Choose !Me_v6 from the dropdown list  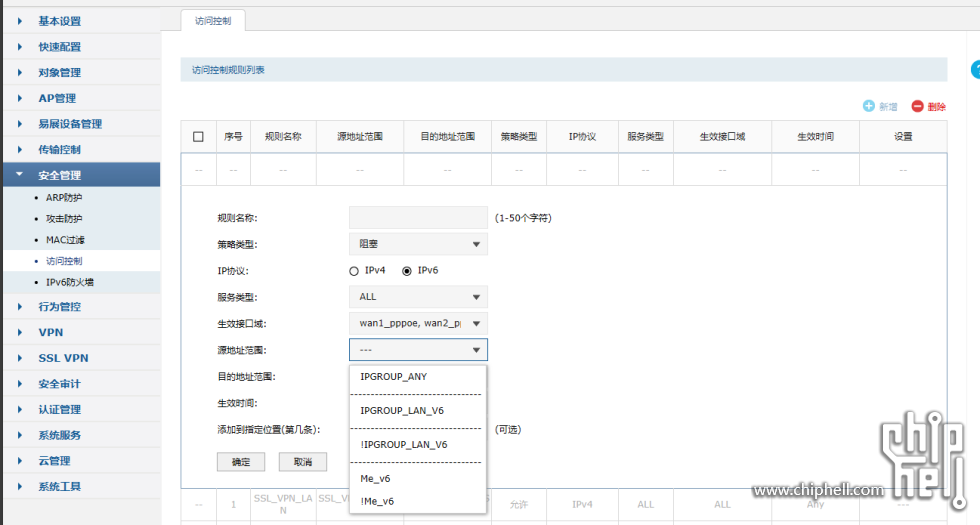pyautogui.click(x=418, y=501)
